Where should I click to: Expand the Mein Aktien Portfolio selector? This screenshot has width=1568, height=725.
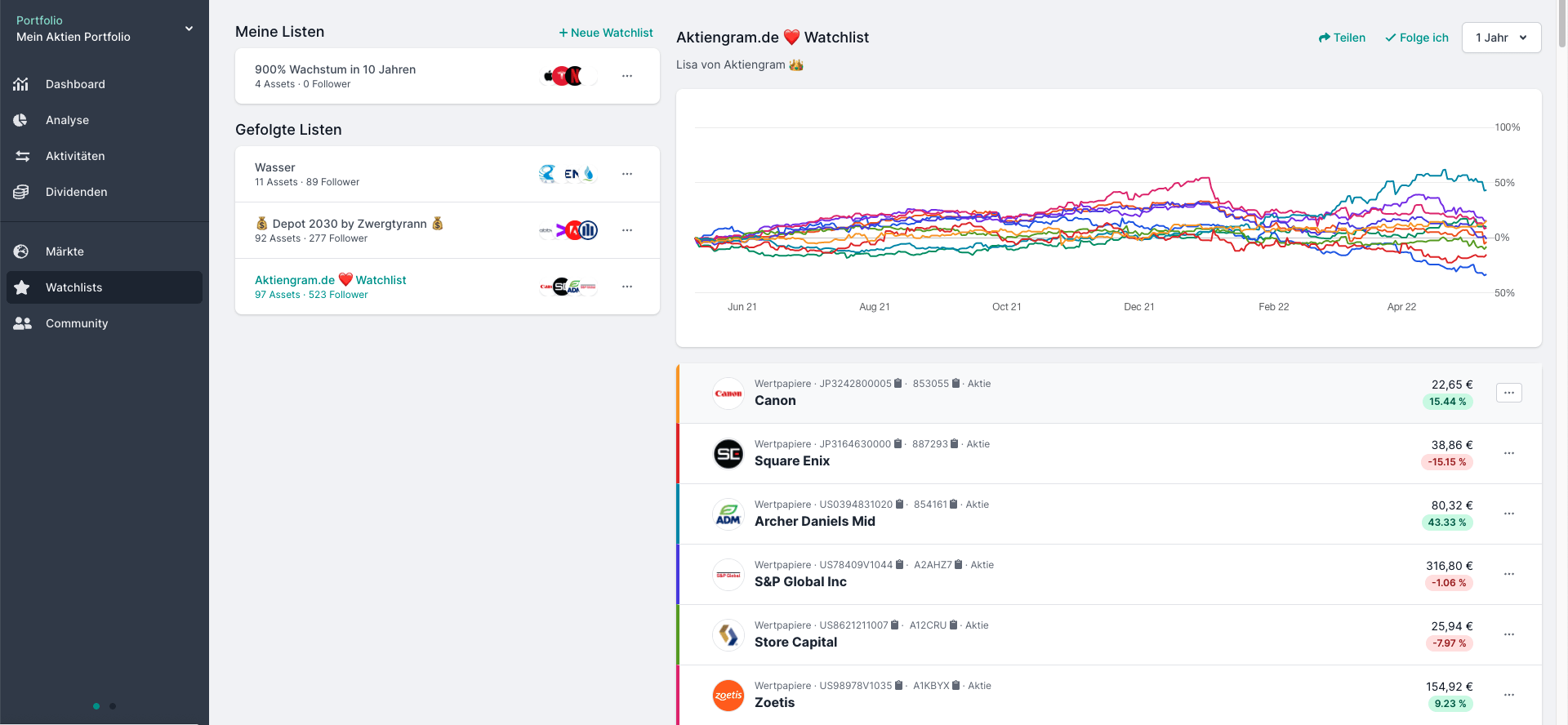click(x=105, y=29)
